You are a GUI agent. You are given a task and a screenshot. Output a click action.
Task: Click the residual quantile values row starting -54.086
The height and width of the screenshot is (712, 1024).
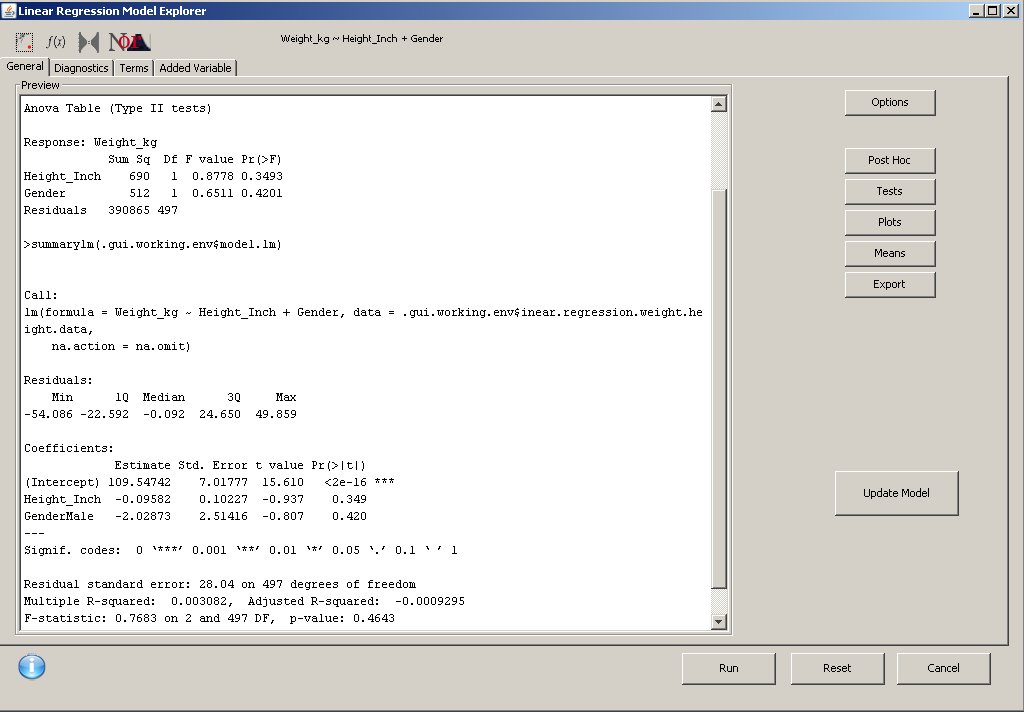(x=160, y=414)
